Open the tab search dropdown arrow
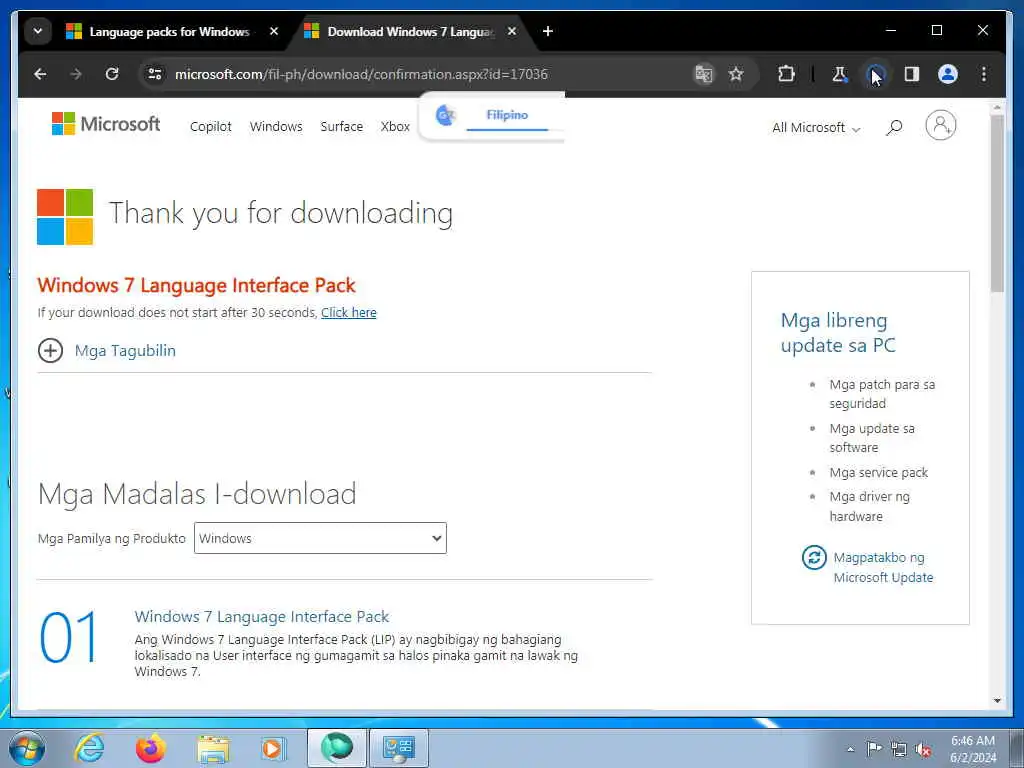This screenshot has width=1024, height=768. pos(38,31)
